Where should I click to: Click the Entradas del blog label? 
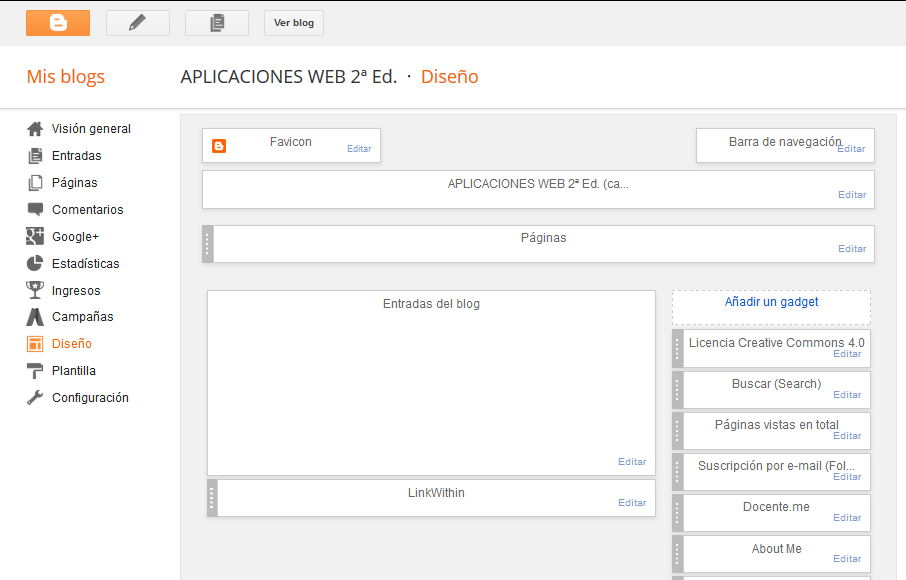(x=431, y=304)
